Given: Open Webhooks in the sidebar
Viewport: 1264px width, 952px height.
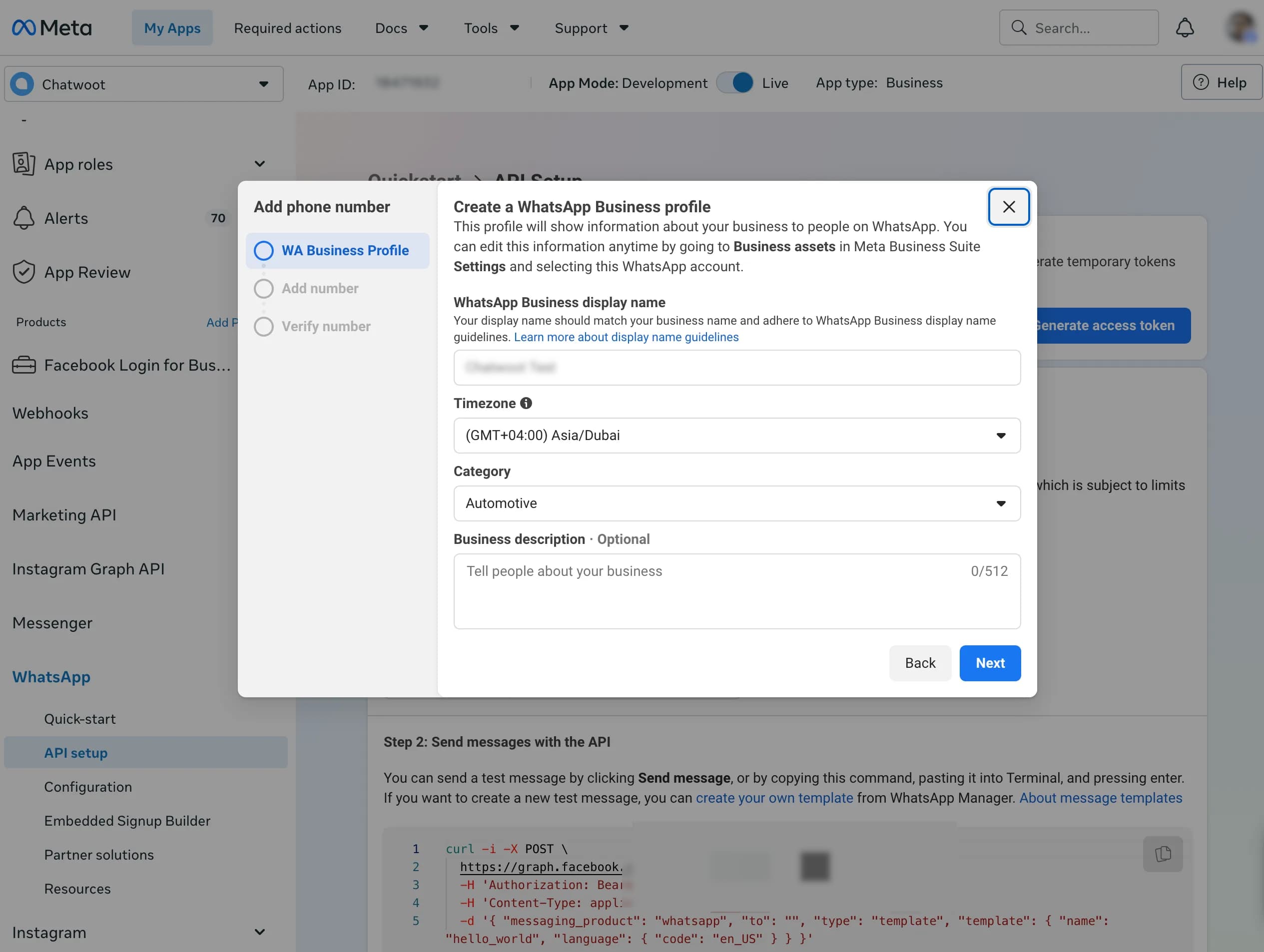Looking at the screenshot, I should point(50,413).
